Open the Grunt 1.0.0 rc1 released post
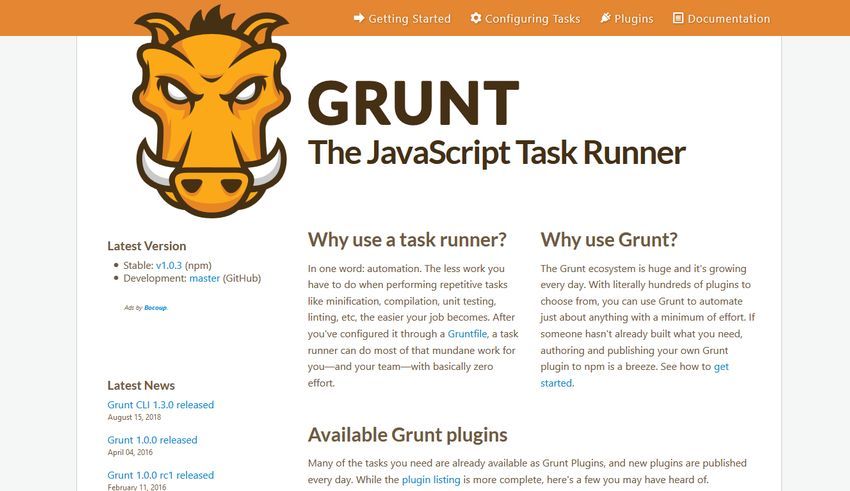Image resolution: width=850 pixels, height=491 pixels. (160, 475)
